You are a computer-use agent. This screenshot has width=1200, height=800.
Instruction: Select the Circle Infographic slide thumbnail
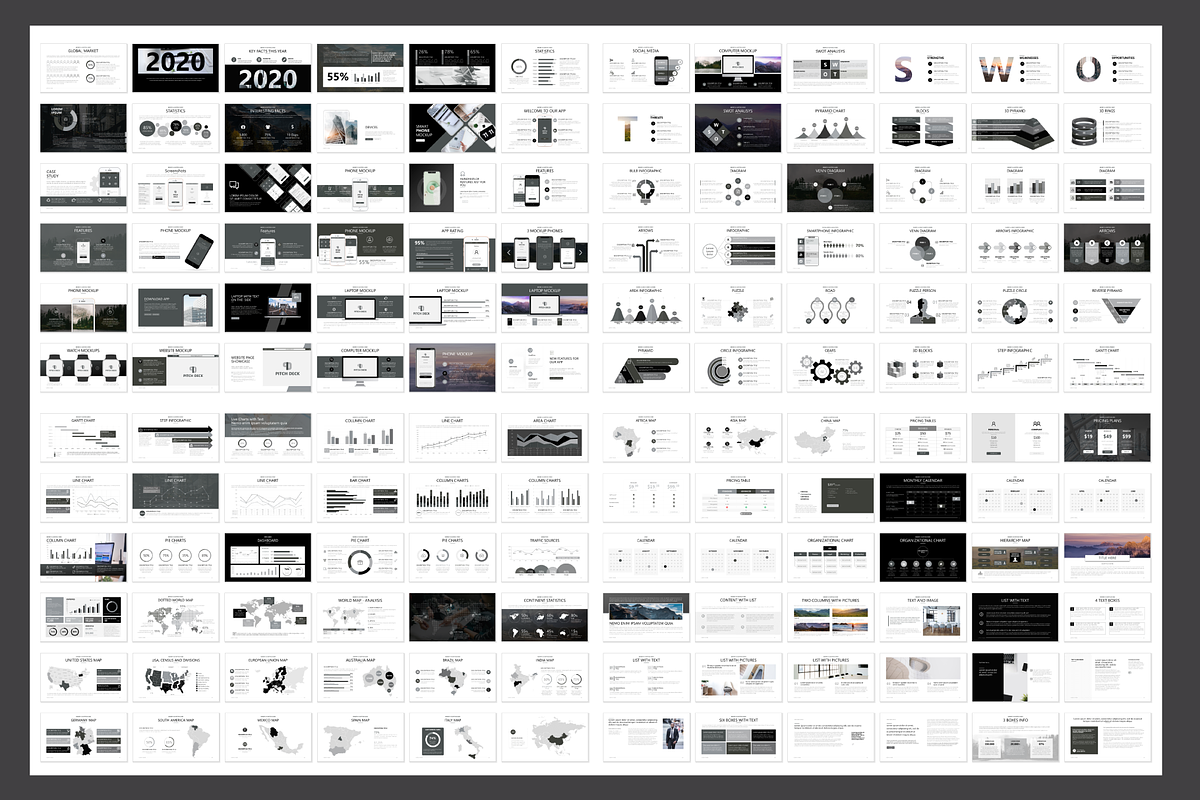pyautogui.click(x=739, y=368)
